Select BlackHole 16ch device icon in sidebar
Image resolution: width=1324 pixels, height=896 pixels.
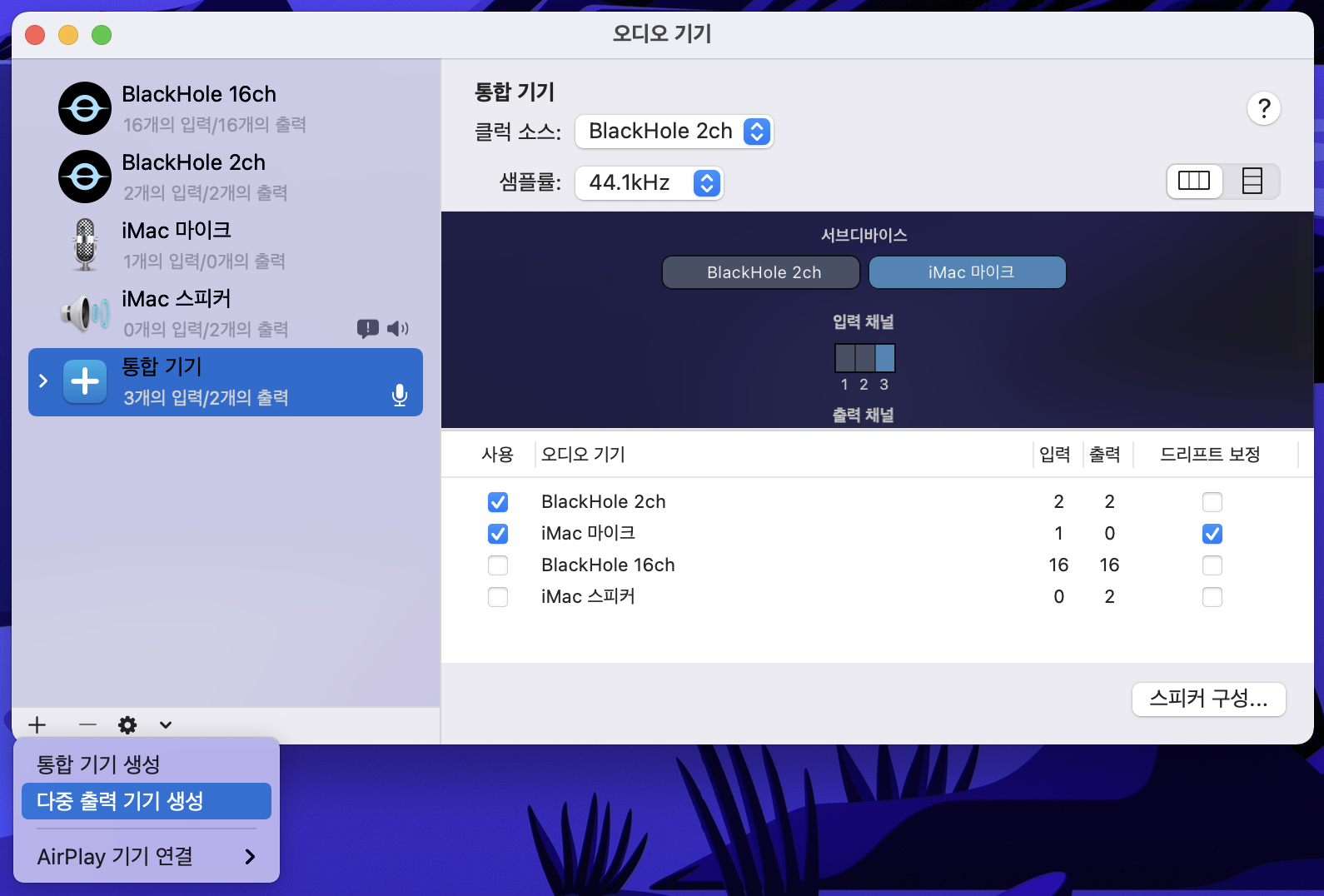[85, 108]
